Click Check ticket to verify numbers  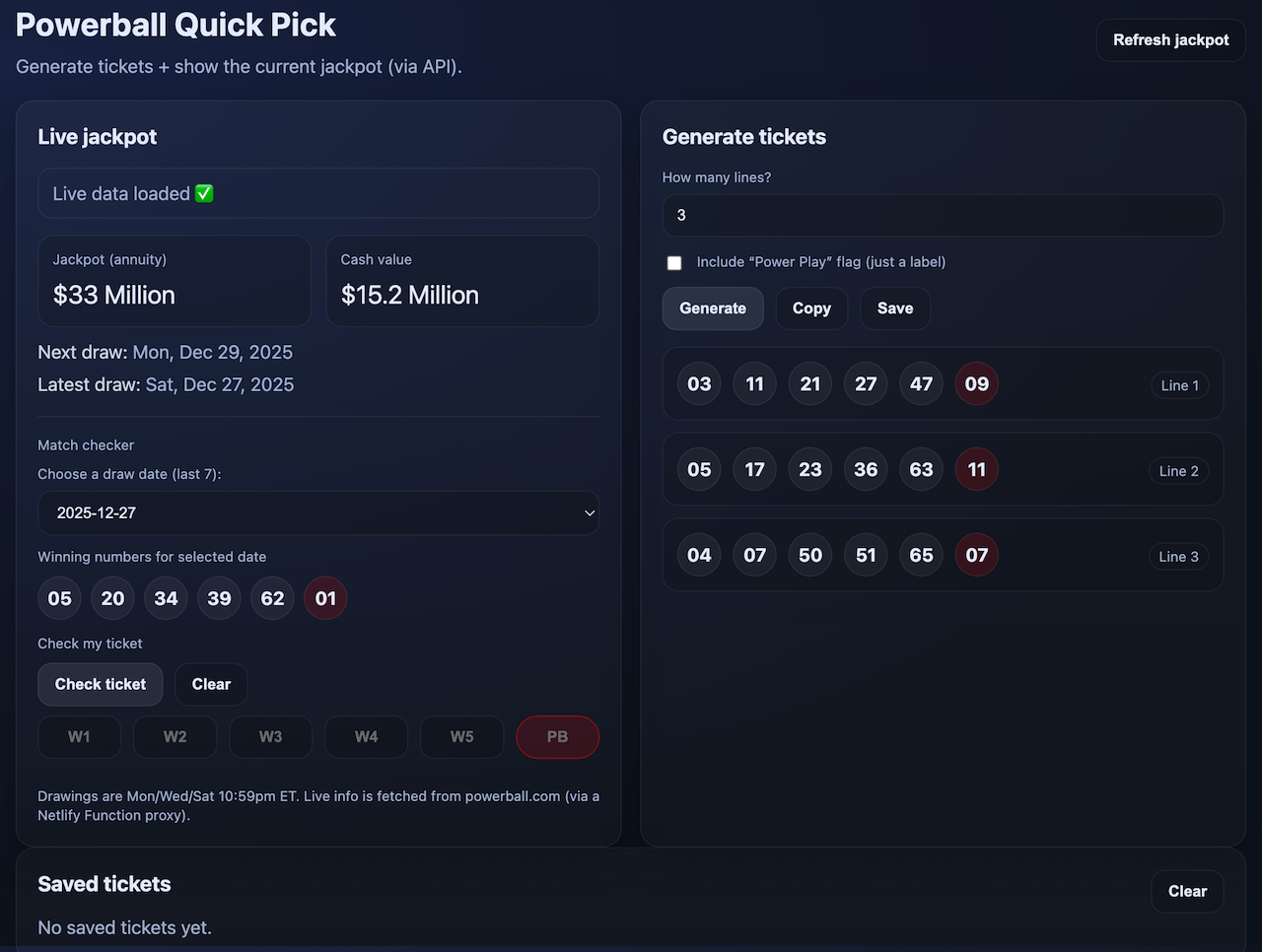tap(100, 684)
